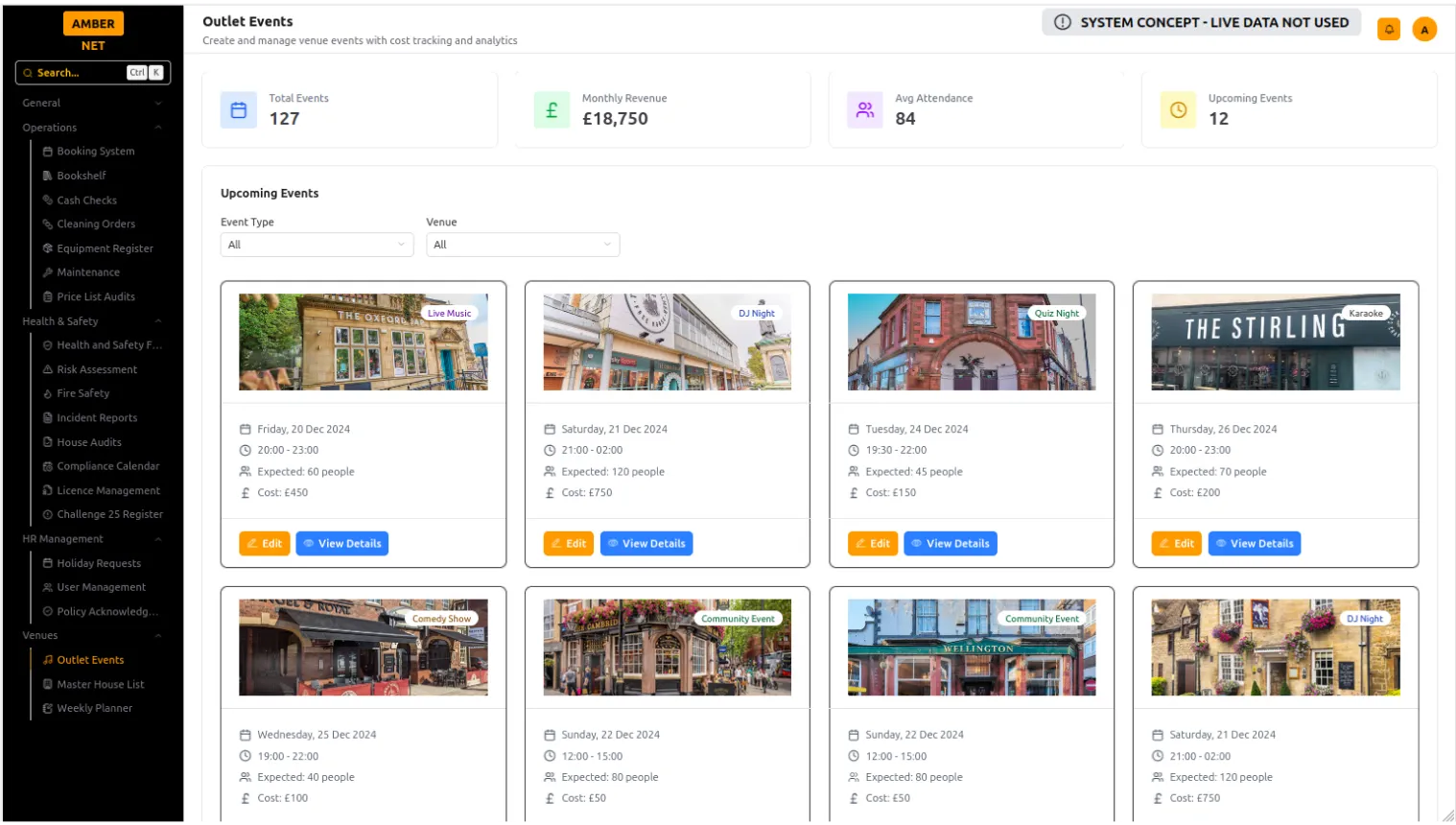Click the Upcoming Events clock icon
The height and width of the screenshot is (825, 1456).
coord(1178,110)
